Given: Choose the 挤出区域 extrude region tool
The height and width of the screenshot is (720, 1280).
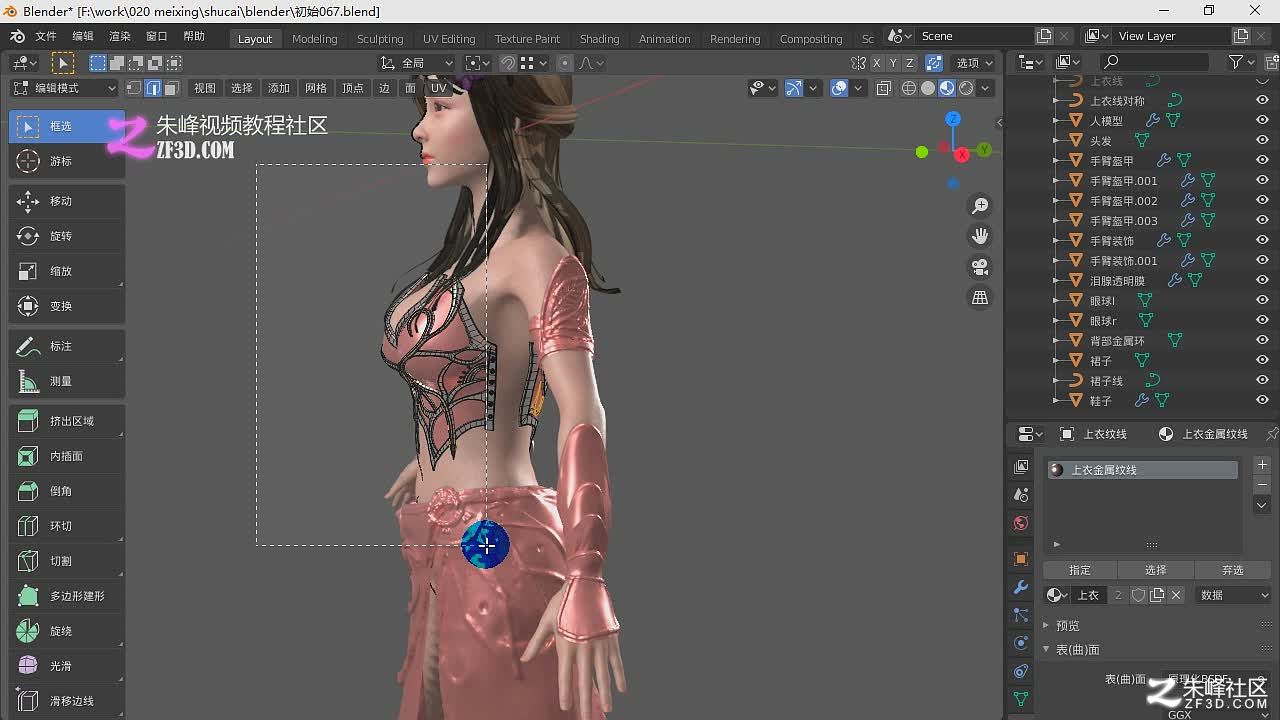Looking at the screenshot, I should 67,421.
